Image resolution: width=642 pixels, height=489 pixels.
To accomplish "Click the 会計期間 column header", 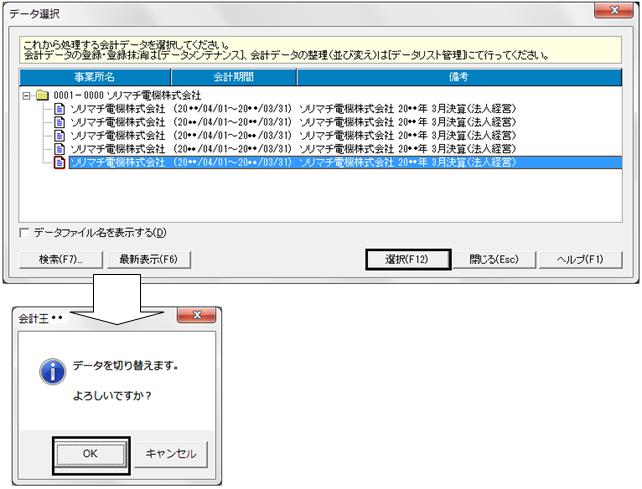I will click(x=234, y=77).
